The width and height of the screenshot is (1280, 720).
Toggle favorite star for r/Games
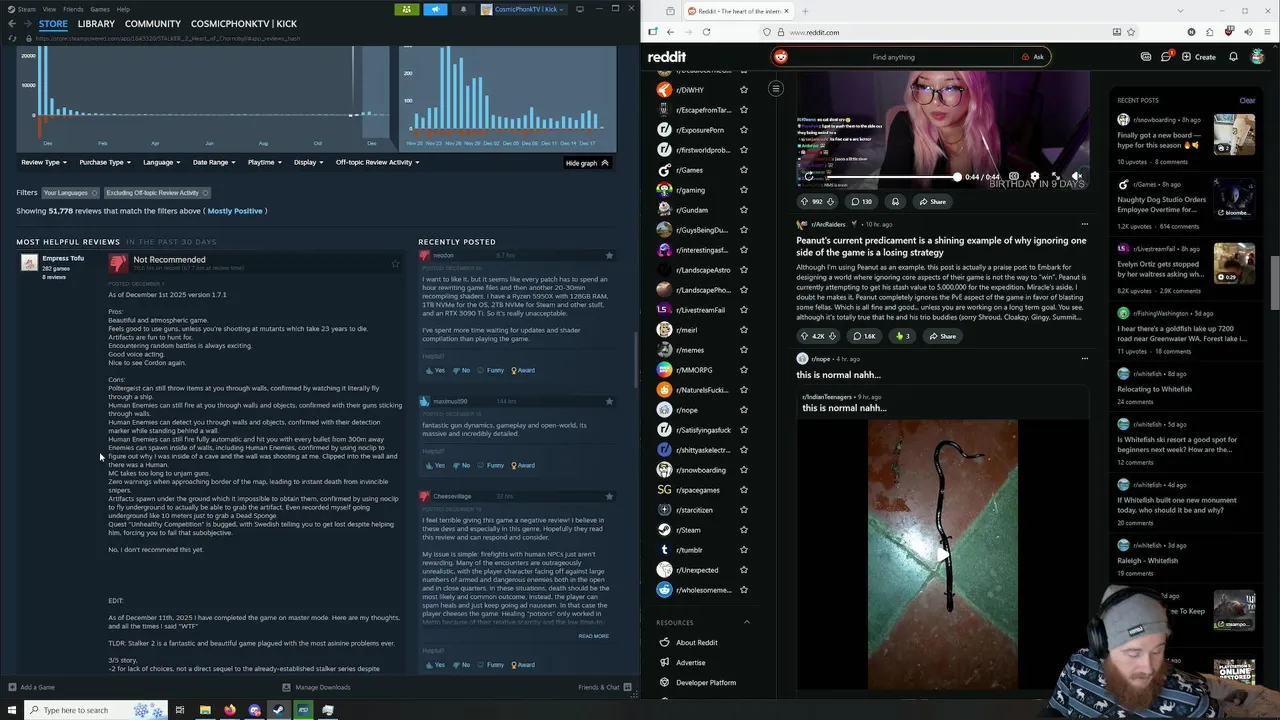743,170
